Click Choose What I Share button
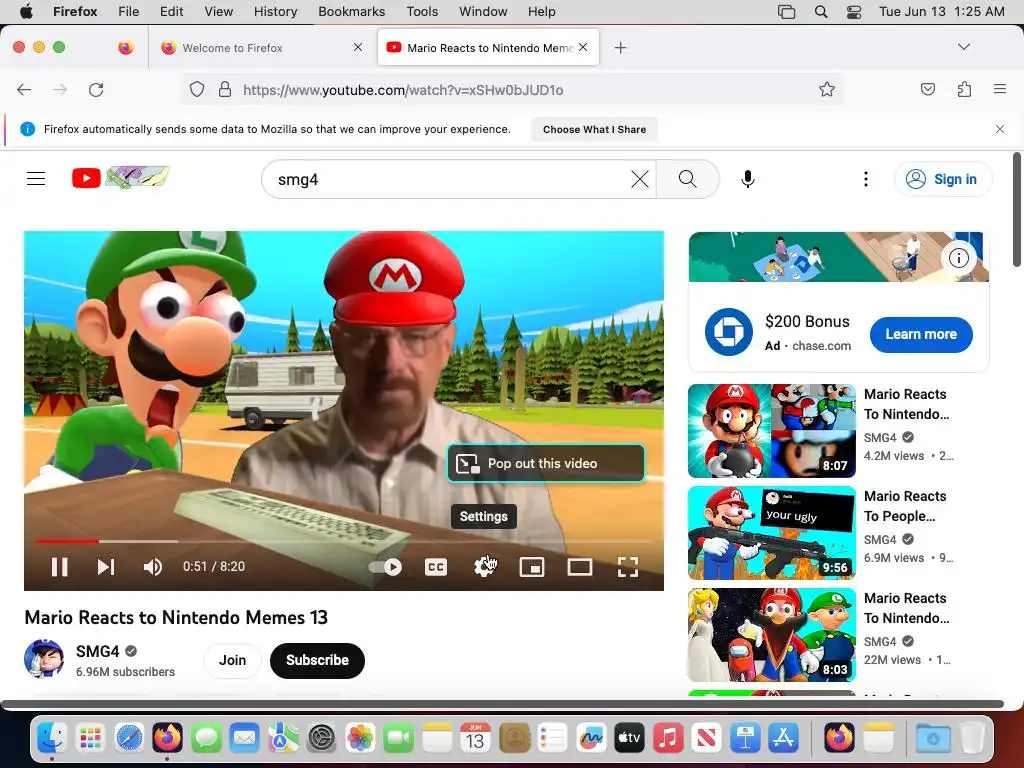The height and width of the screenshot is (768, 1024). [x=594, y=129]
